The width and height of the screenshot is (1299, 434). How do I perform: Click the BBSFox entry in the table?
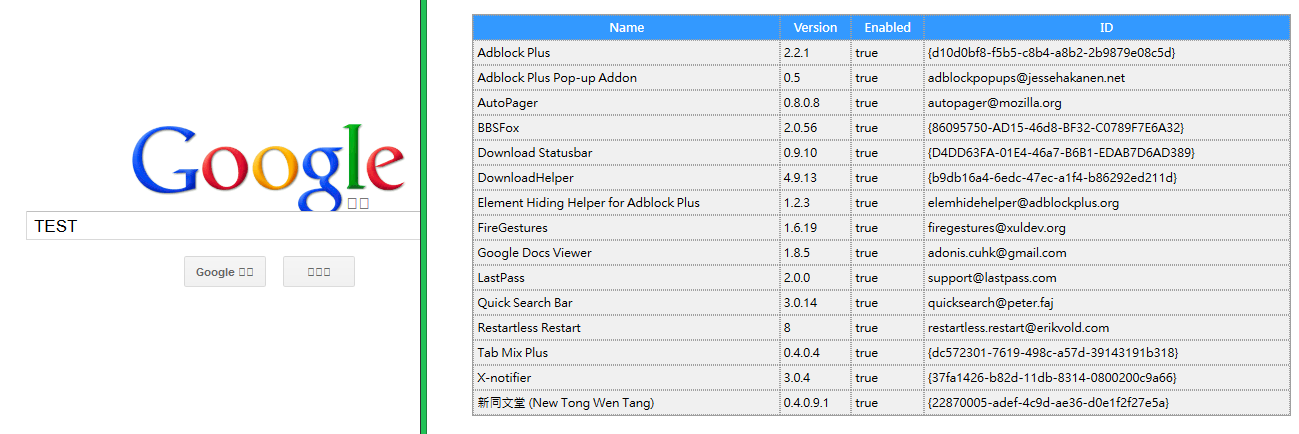pyautogui.click(x=498, y=128)
